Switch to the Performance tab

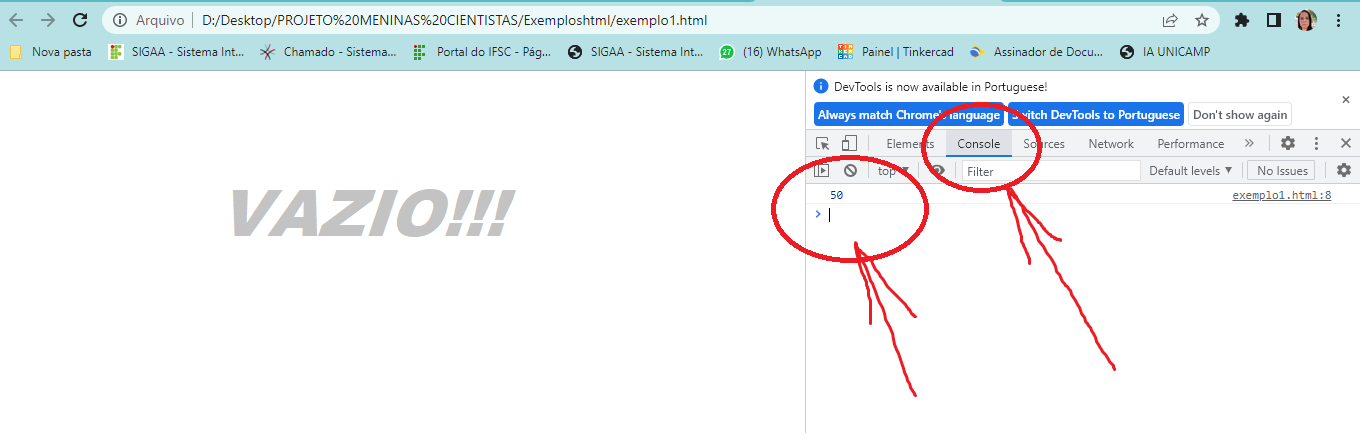[1190, 144]
